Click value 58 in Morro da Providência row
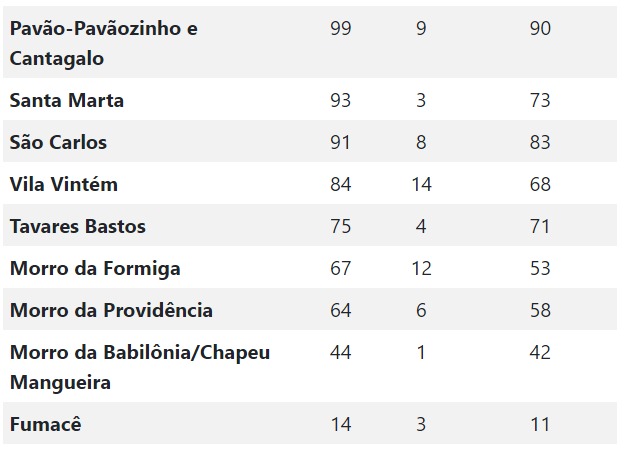 pos(540,310)
